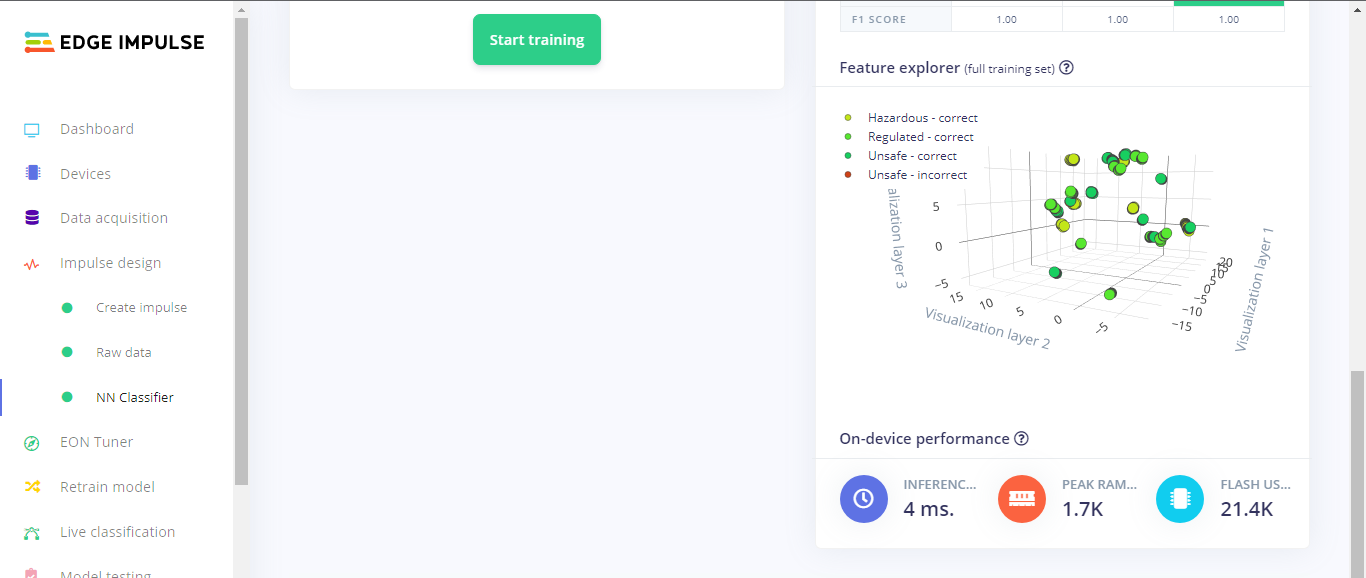Viewport: 1366px width, 578px height.
Task: Hide Unsafe - incorrect legend series
Action: pos(917,175)
